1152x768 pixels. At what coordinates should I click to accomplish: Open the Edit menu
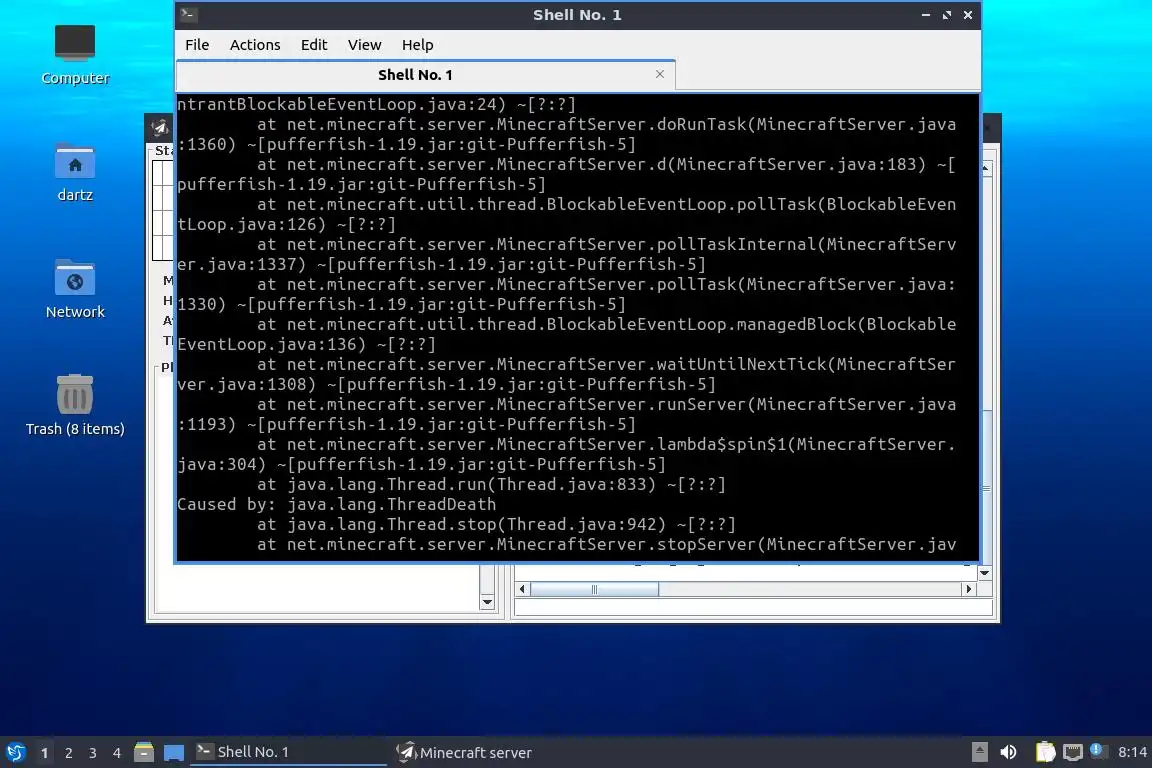click(x=314, y=45)
